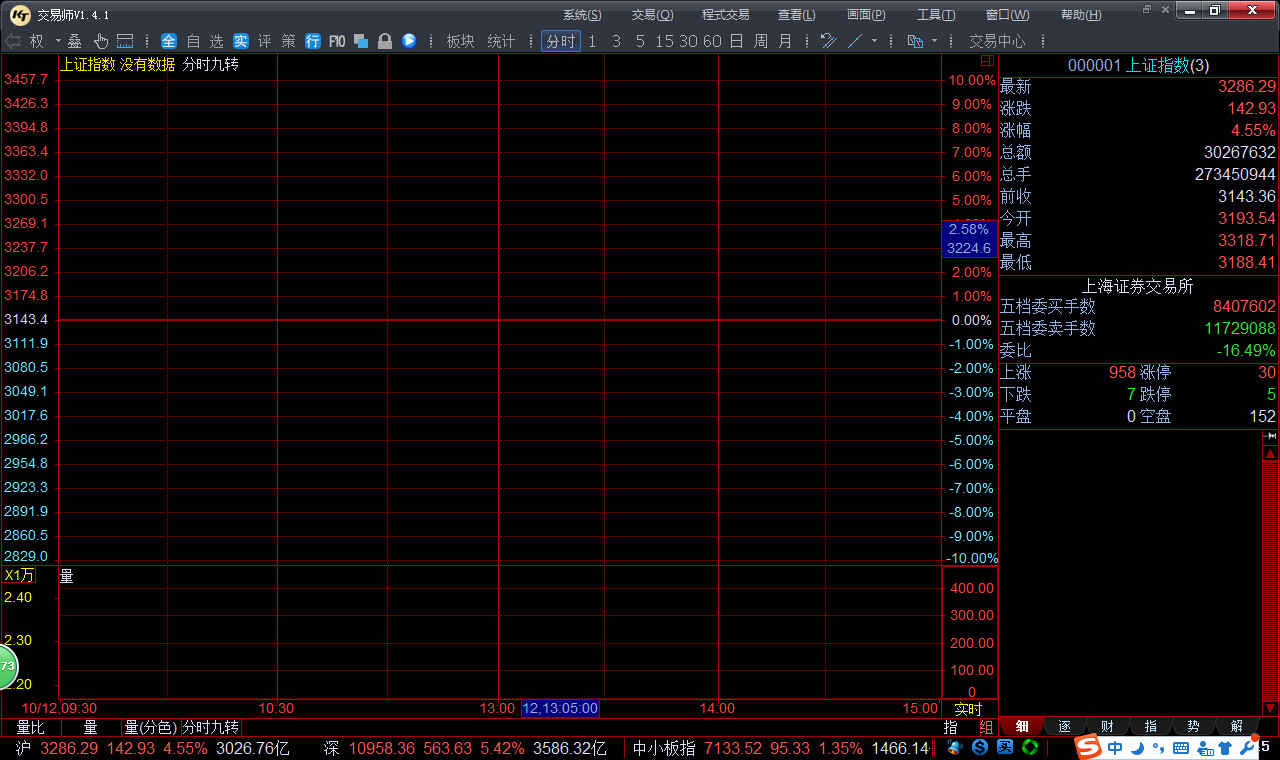Expand the 权 dropdown arrow
The width and height of the screenshot is (1280, 760).
click(x=57, y=41)
